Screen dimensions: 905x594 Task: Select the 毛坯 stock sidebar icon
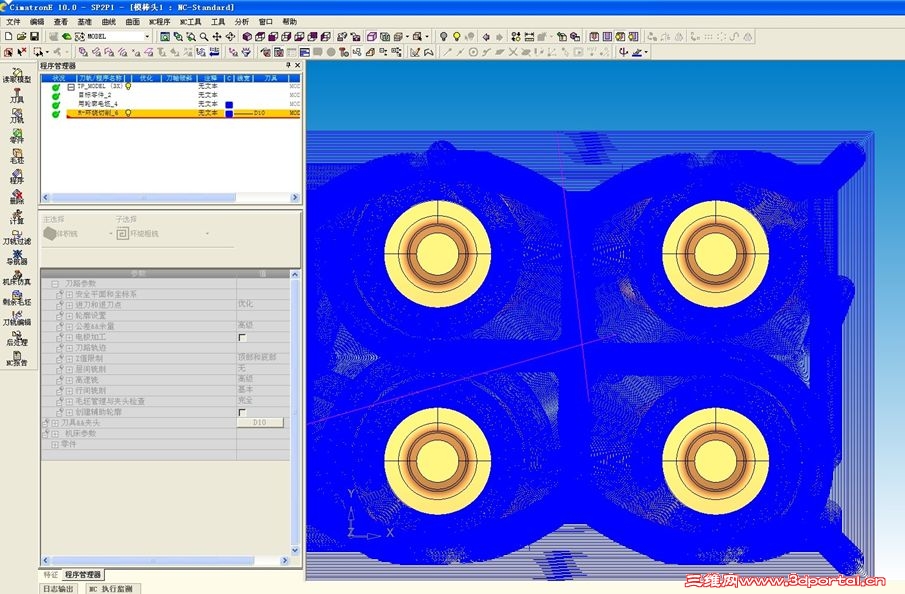17,156
